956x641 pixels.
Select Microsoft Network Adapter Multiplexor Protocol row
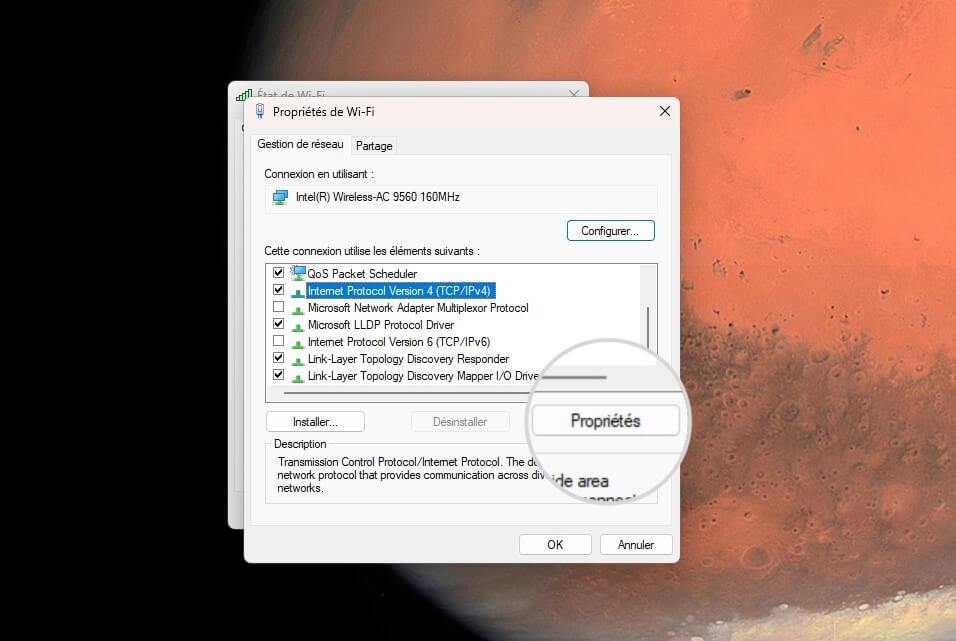click(x=418, y=308)
